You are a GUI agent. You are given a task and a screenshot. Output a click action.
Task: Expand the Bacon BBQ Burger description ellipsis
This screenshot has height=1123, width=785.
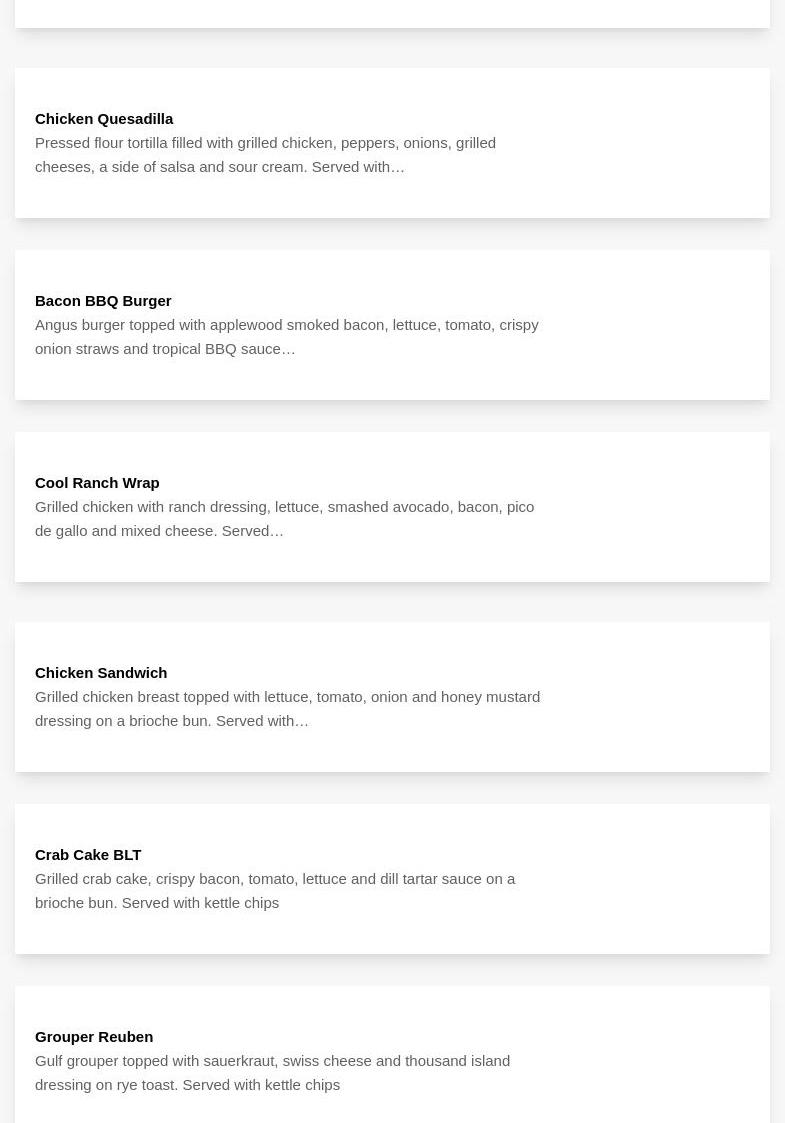[289, 350]
